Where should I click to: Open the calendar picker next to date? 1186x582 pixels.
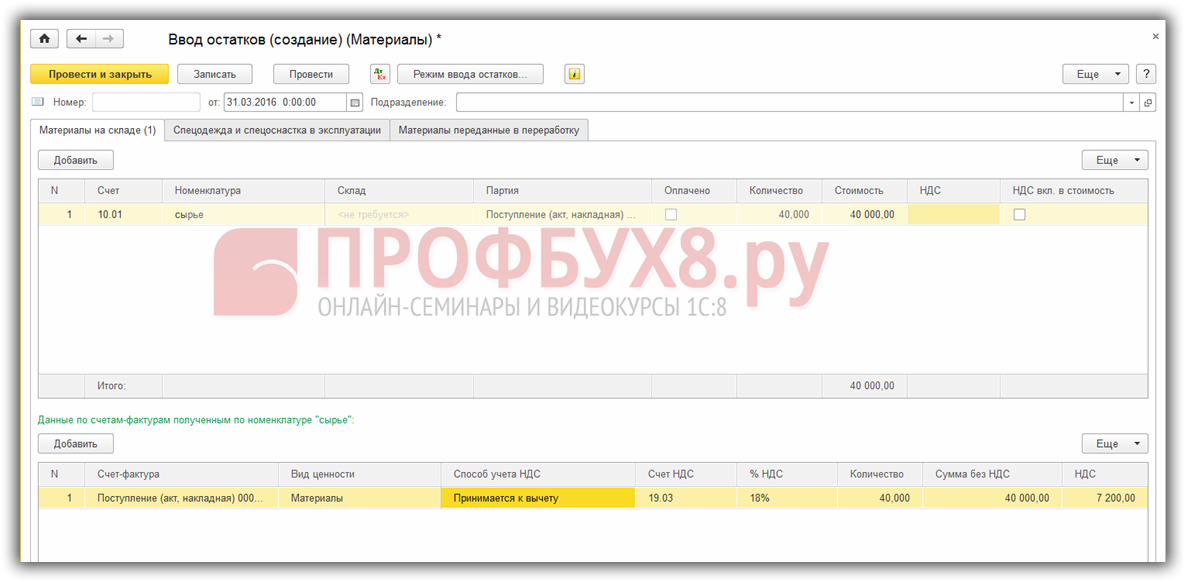(x=354, y=102)
